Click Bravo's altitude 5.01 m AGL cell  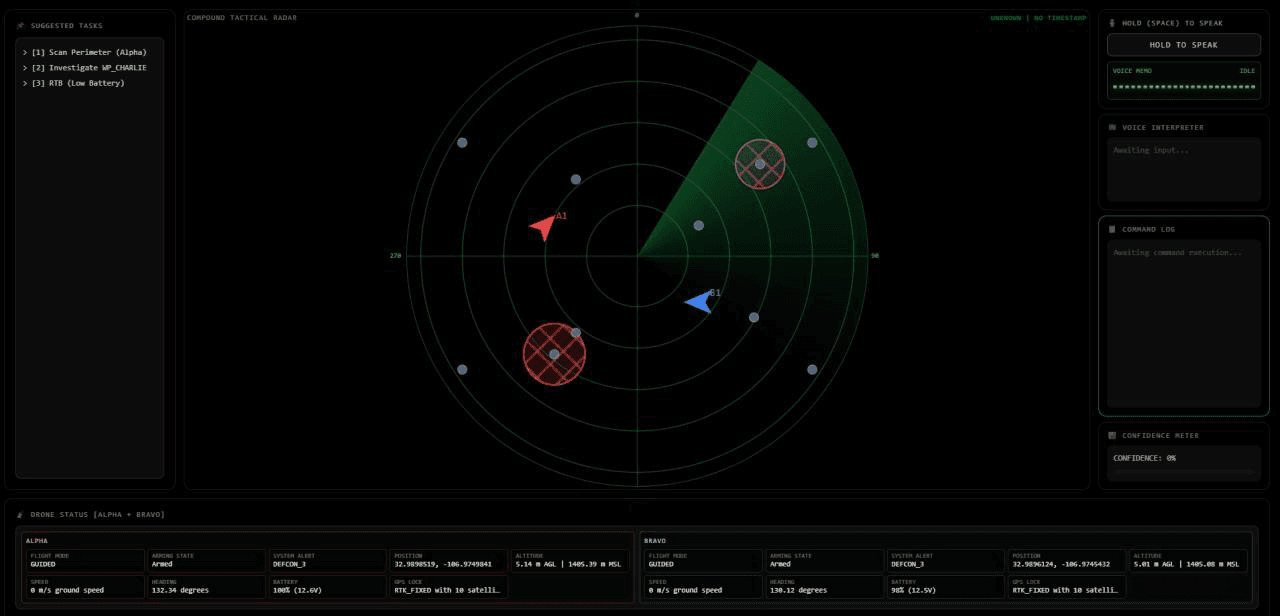1188,560
